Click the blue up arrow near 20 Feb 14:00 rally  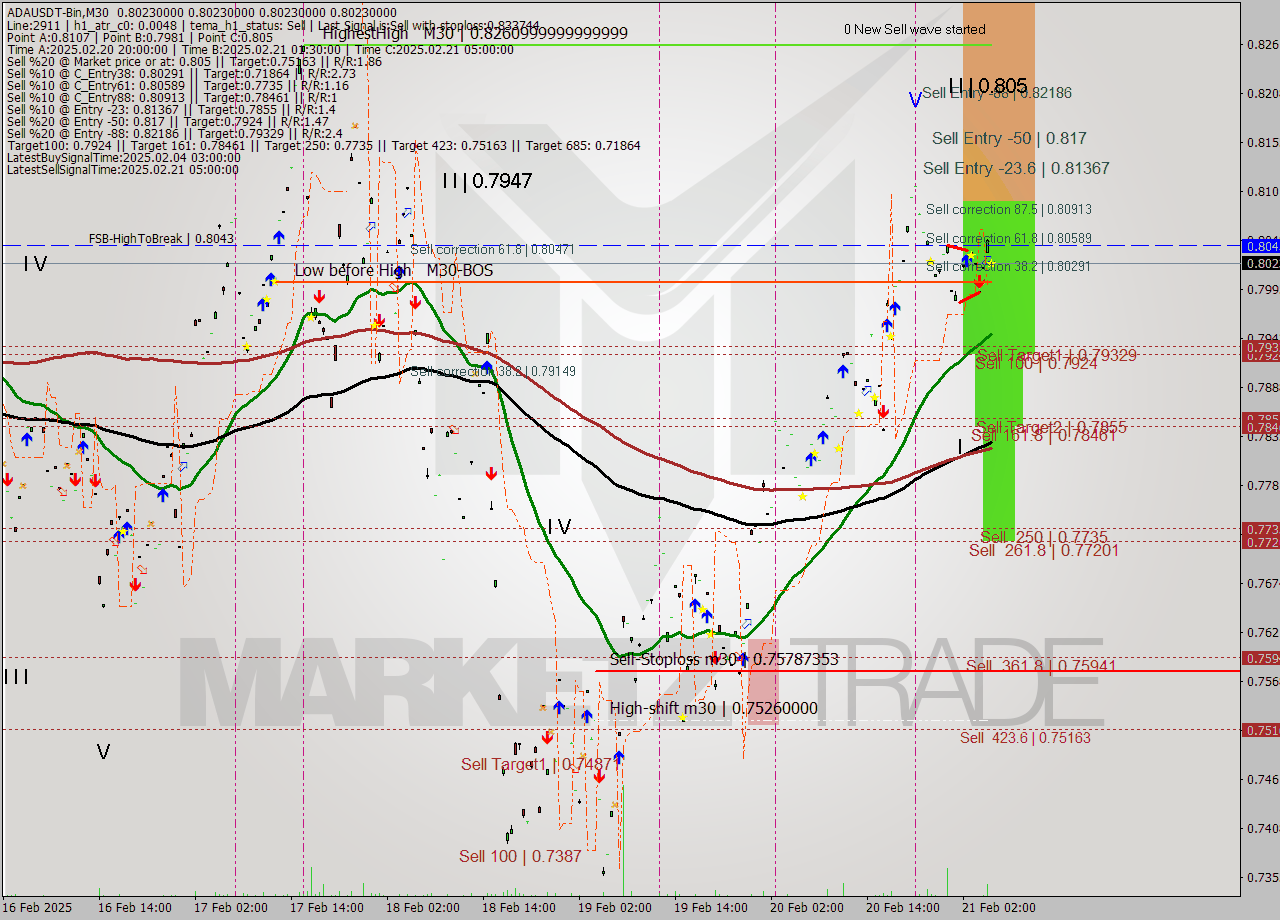(896, 307)
